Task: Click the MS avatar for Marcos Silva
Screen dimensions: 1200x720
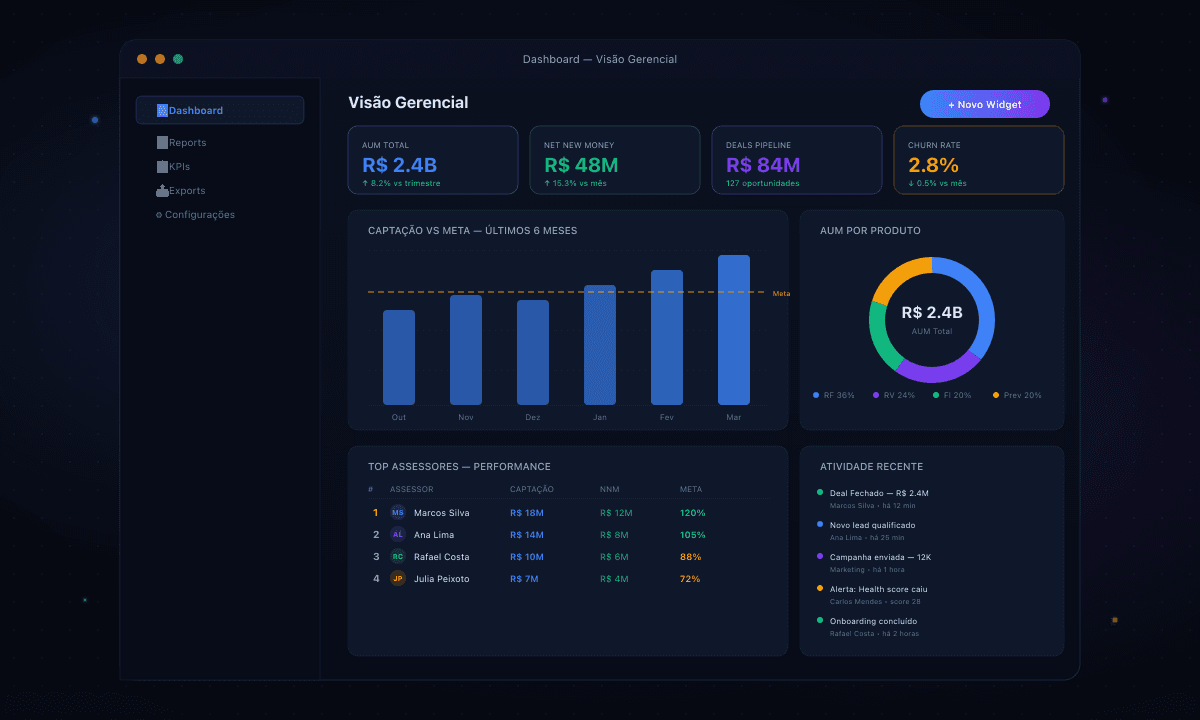Action: pos(399,512)
